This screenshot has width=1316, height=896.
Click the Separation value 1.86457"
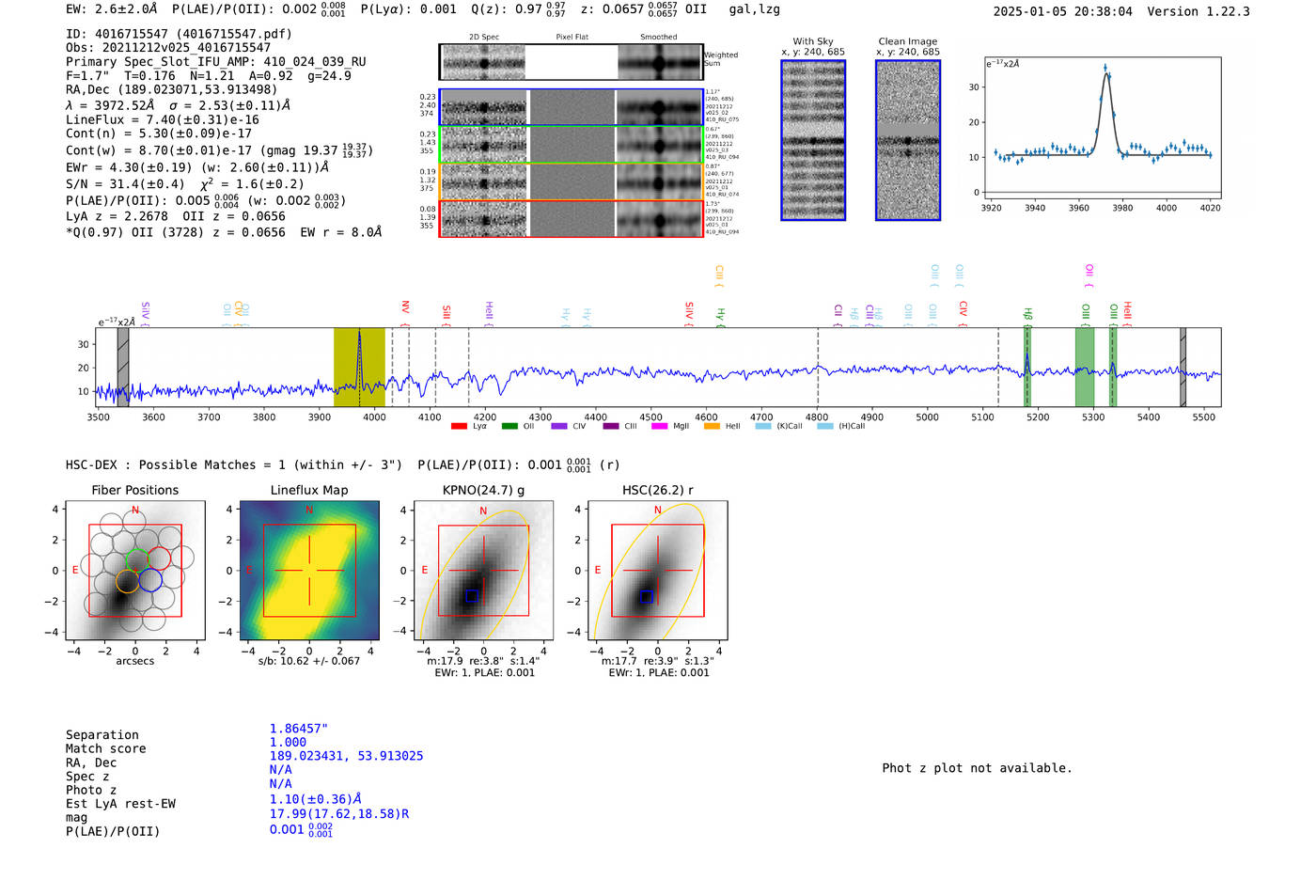pyautogui.click(x=299, y=729)
